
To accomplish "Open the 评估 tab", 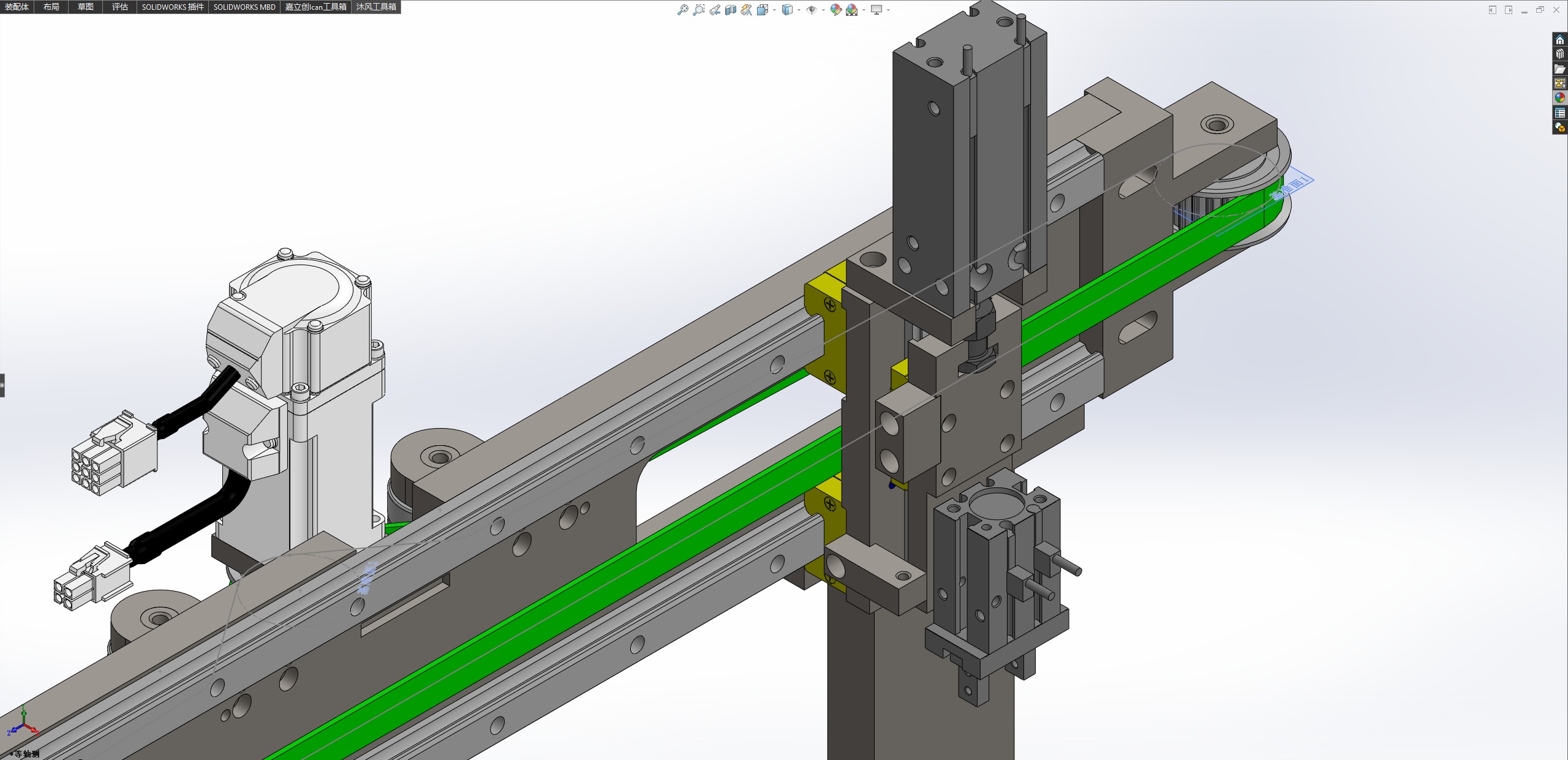I will 119,7.
